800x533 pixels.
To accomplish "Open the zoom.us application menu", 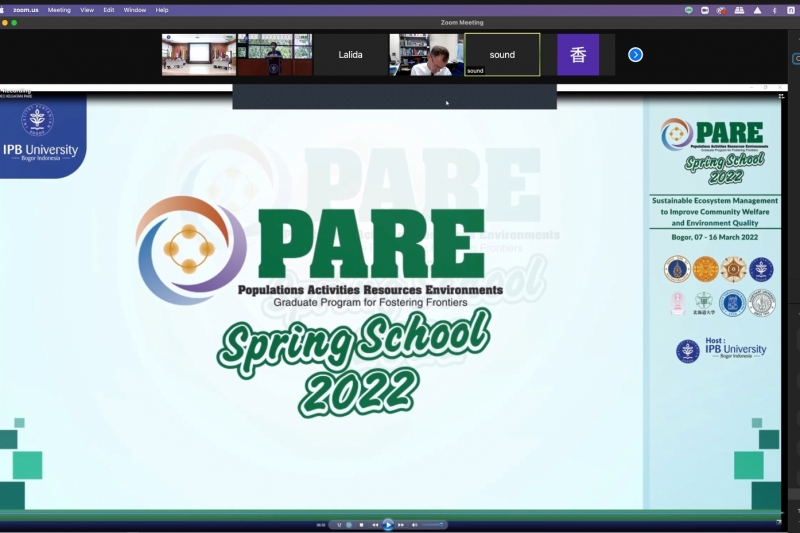I will (x=25, y=10).
